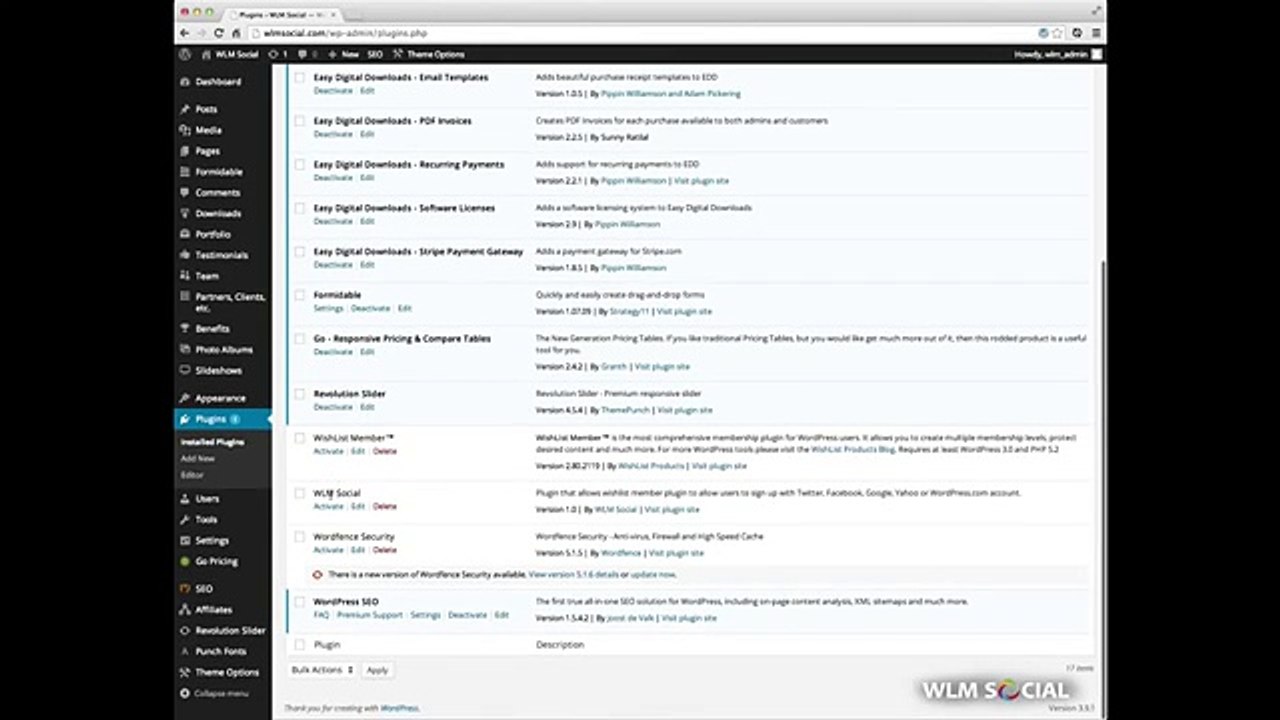Open Installed Plugins submenu item
Screen dimensions: 1280x720
[x=212, y=442]
